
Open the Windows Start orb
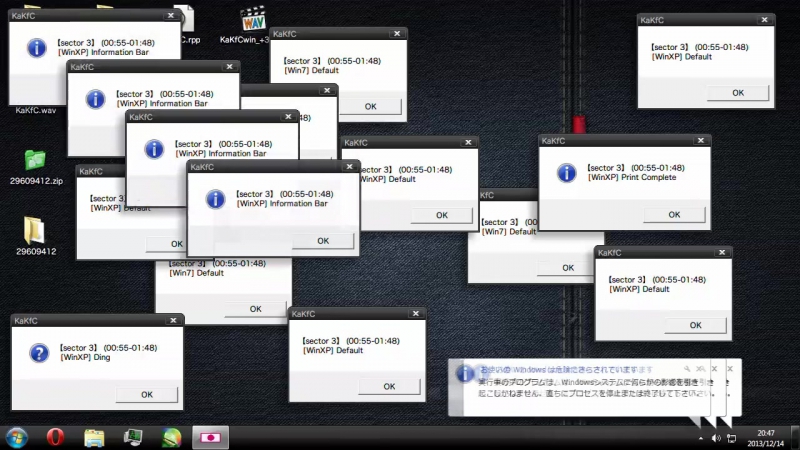click(16, 438)
